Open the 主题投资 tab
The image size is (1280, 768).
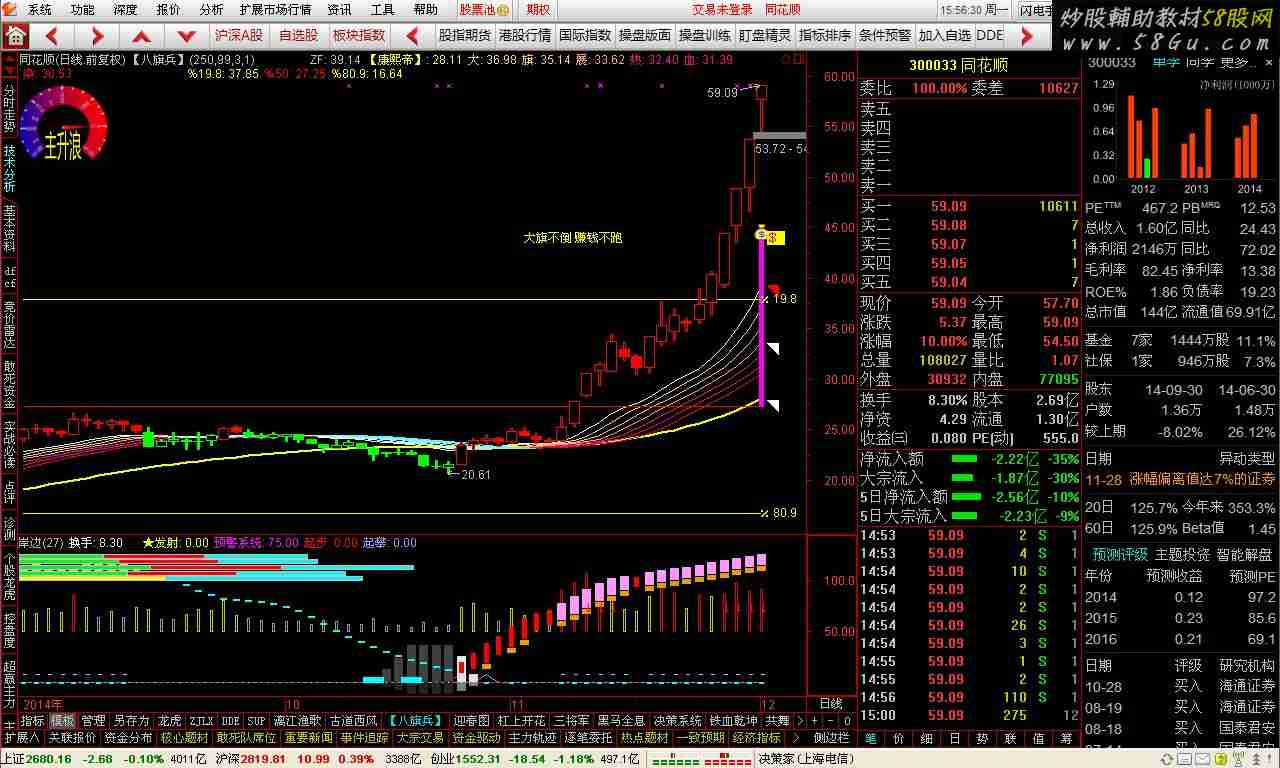coord(1181,554)
